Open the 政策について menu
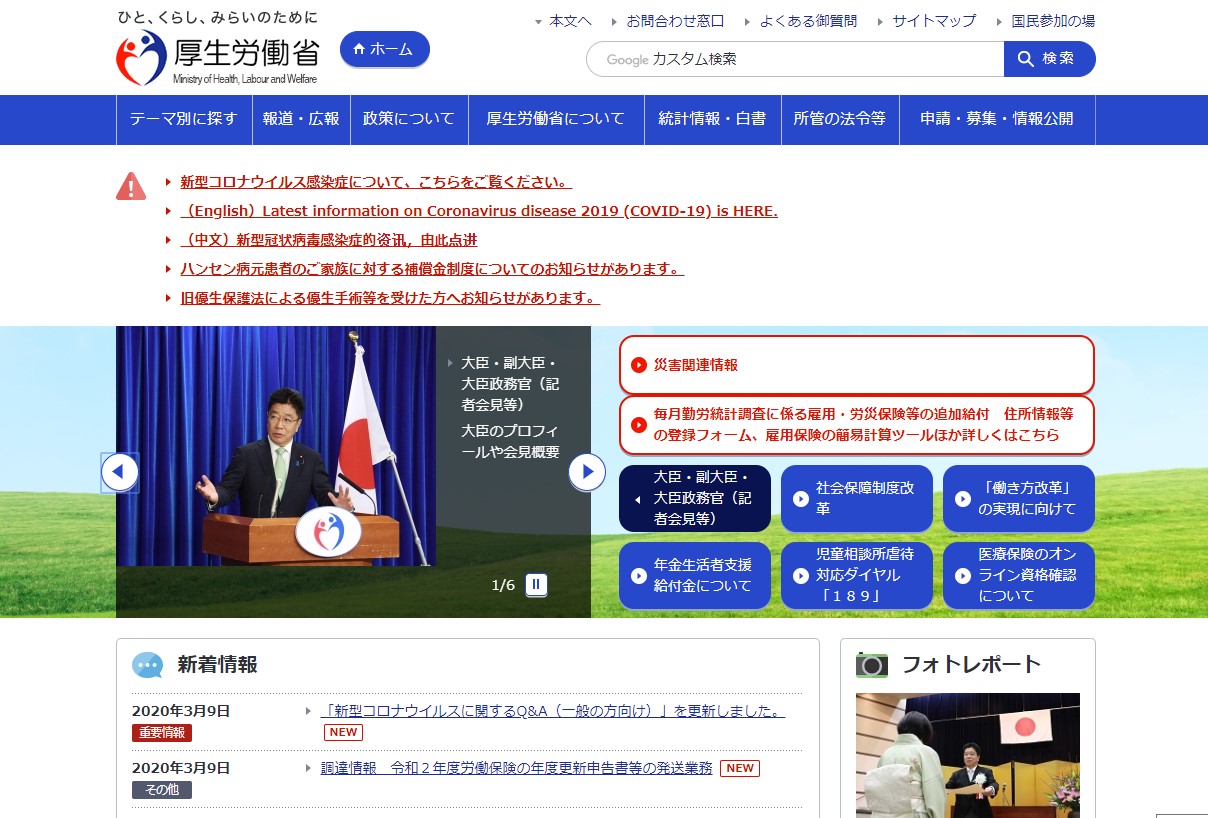Screen dimensions: 1208x818 pyautogui.click(x=409, y=119)
